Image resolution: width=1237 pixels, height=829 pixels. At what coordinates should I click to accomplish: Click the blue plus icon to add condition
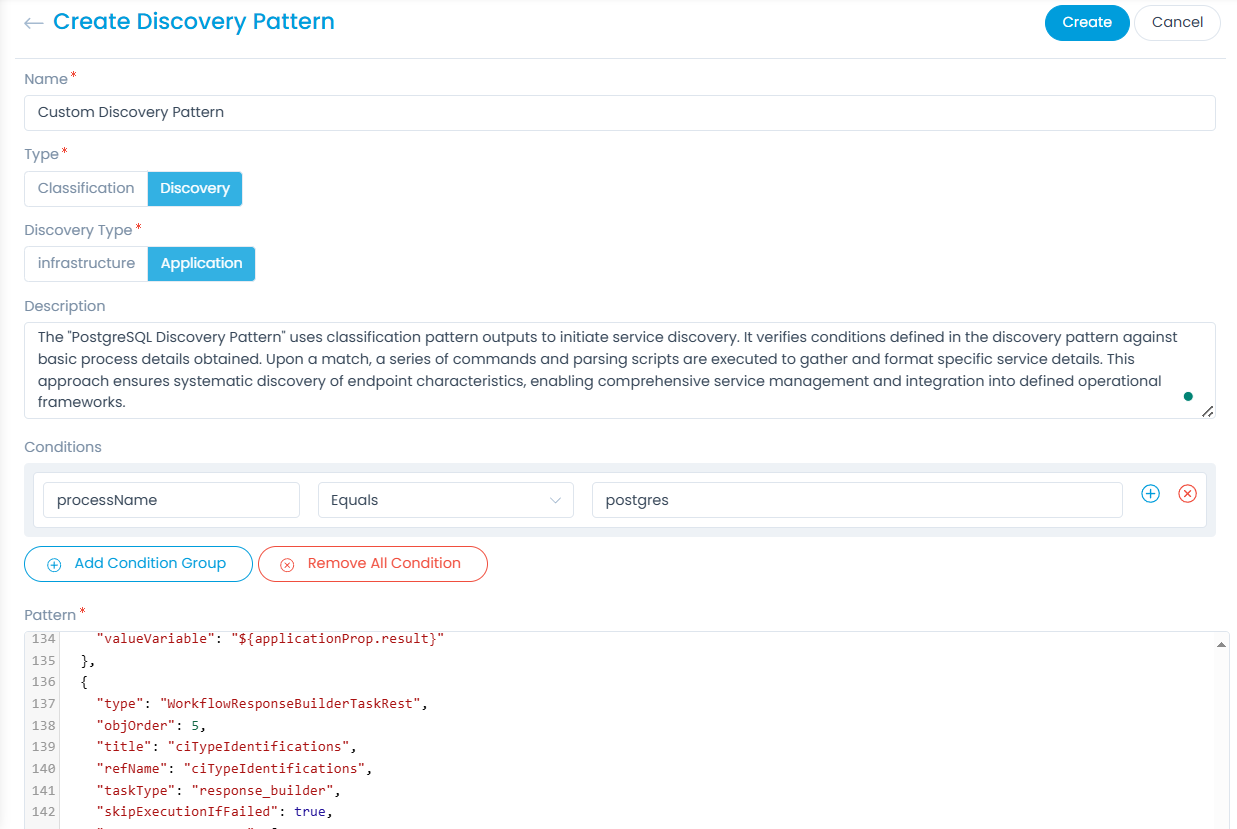(x=1150, y=494)
